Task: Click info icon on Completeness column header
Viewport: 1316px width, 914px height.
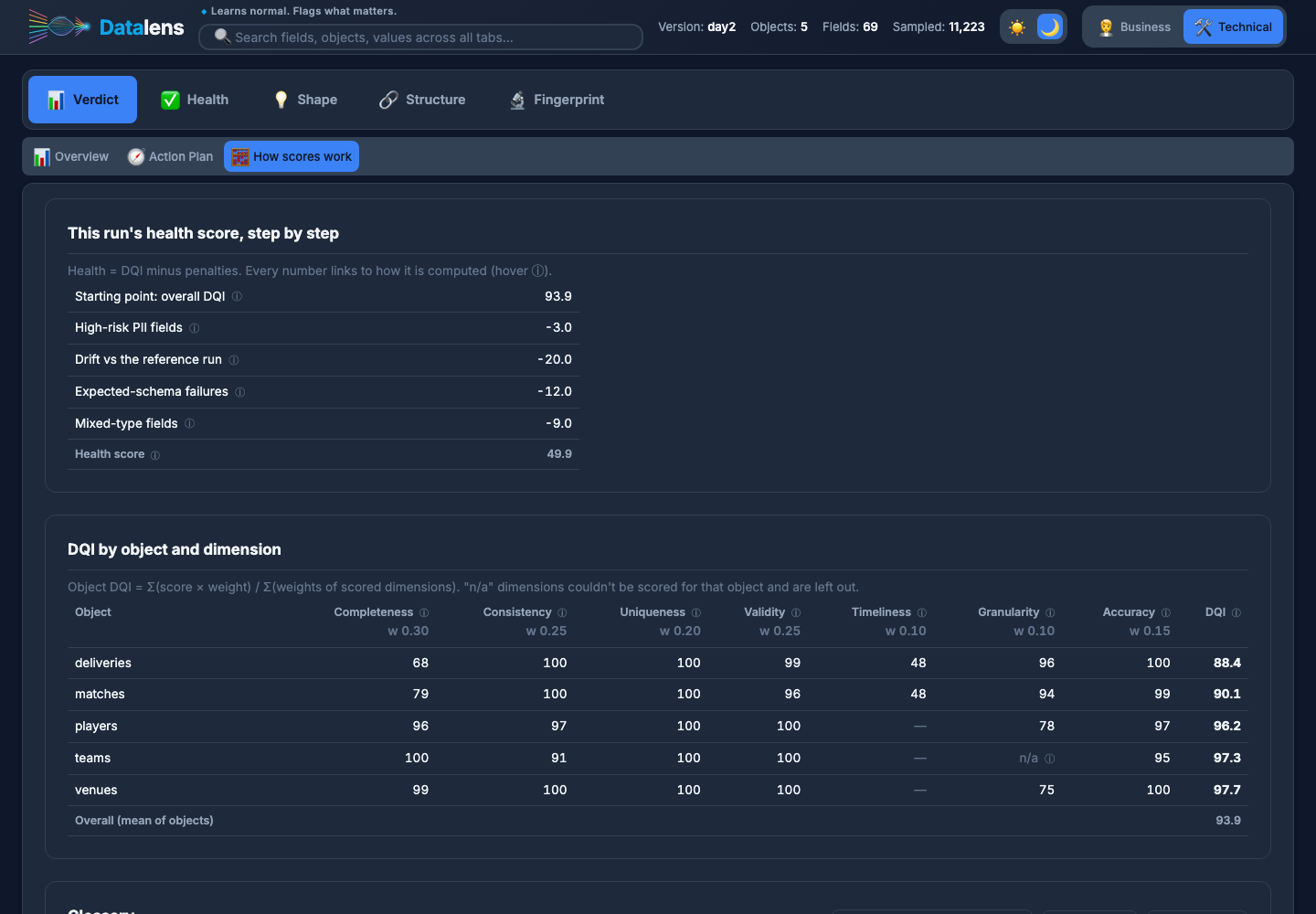Action: coord(424,612)
